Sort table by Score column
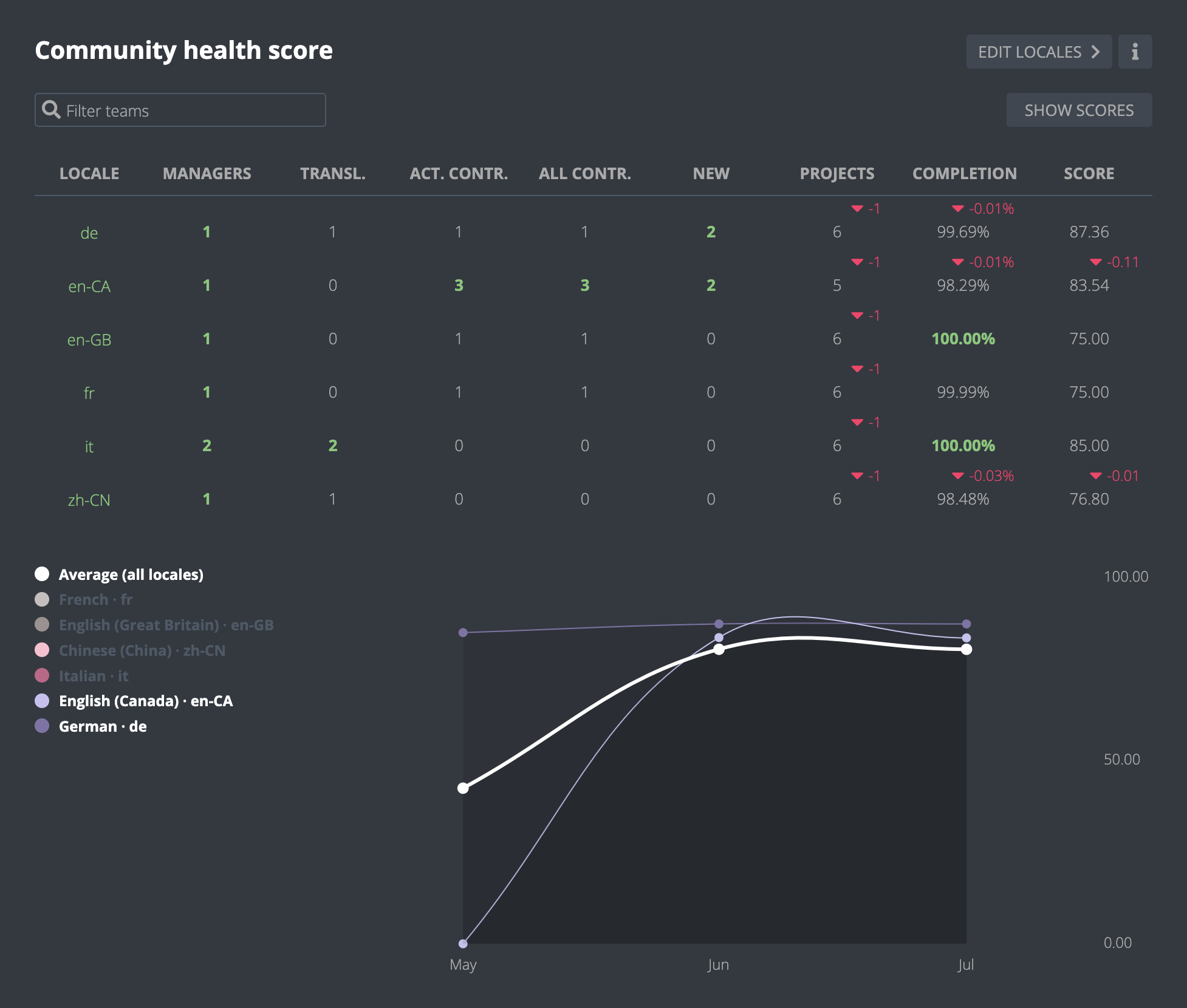Screen dimensions: 1187x1008 1089,174
